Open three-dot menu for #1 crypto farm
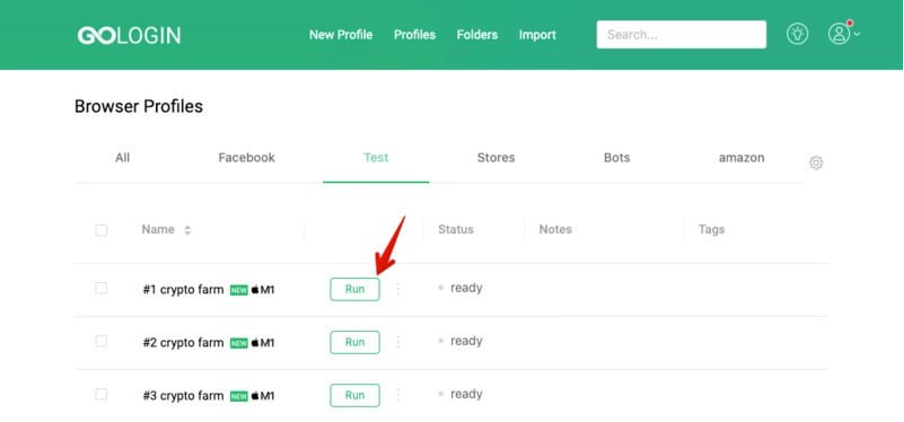The image size is (904, 422). tap(398, 289)
